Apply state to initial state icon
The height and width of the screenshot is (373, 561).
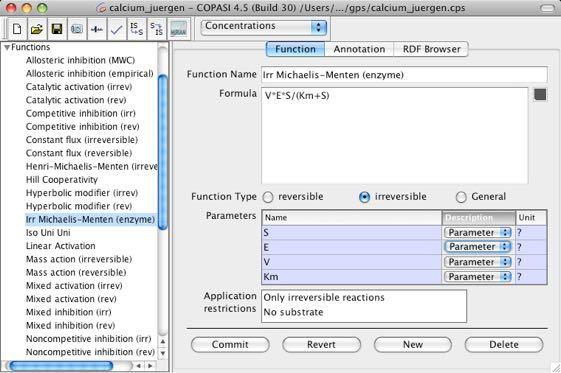156,29
